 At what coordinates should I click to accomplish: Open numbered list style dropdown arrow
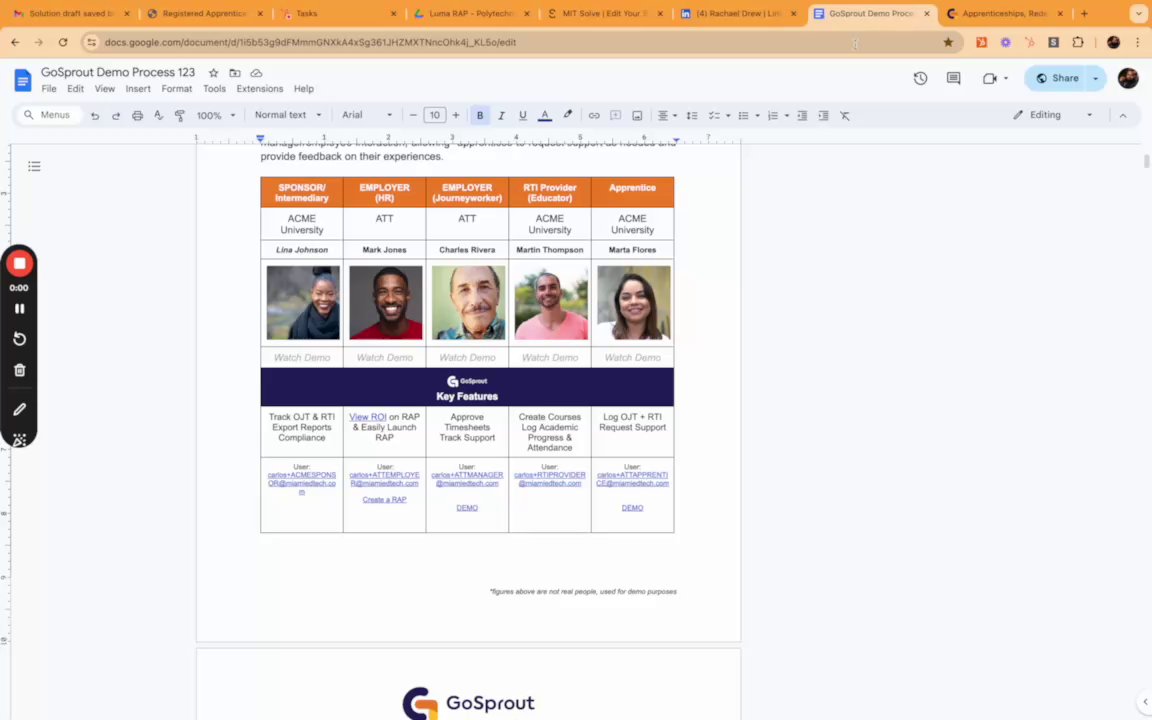tap(787, 115)
